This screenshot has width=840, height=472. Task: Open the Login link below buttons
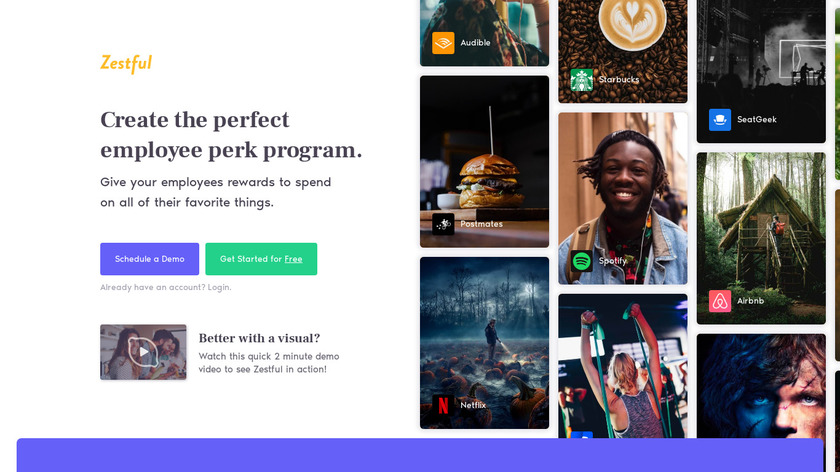point(219,287)
